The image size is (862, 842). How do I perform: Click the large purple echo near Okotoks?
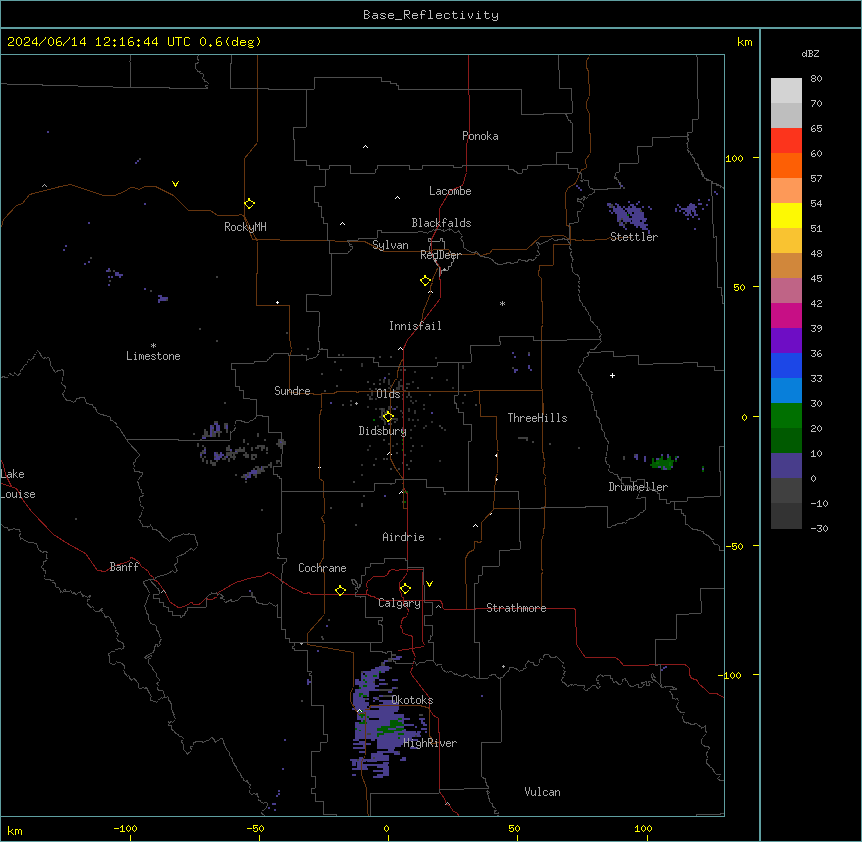[x=385, y=720]
